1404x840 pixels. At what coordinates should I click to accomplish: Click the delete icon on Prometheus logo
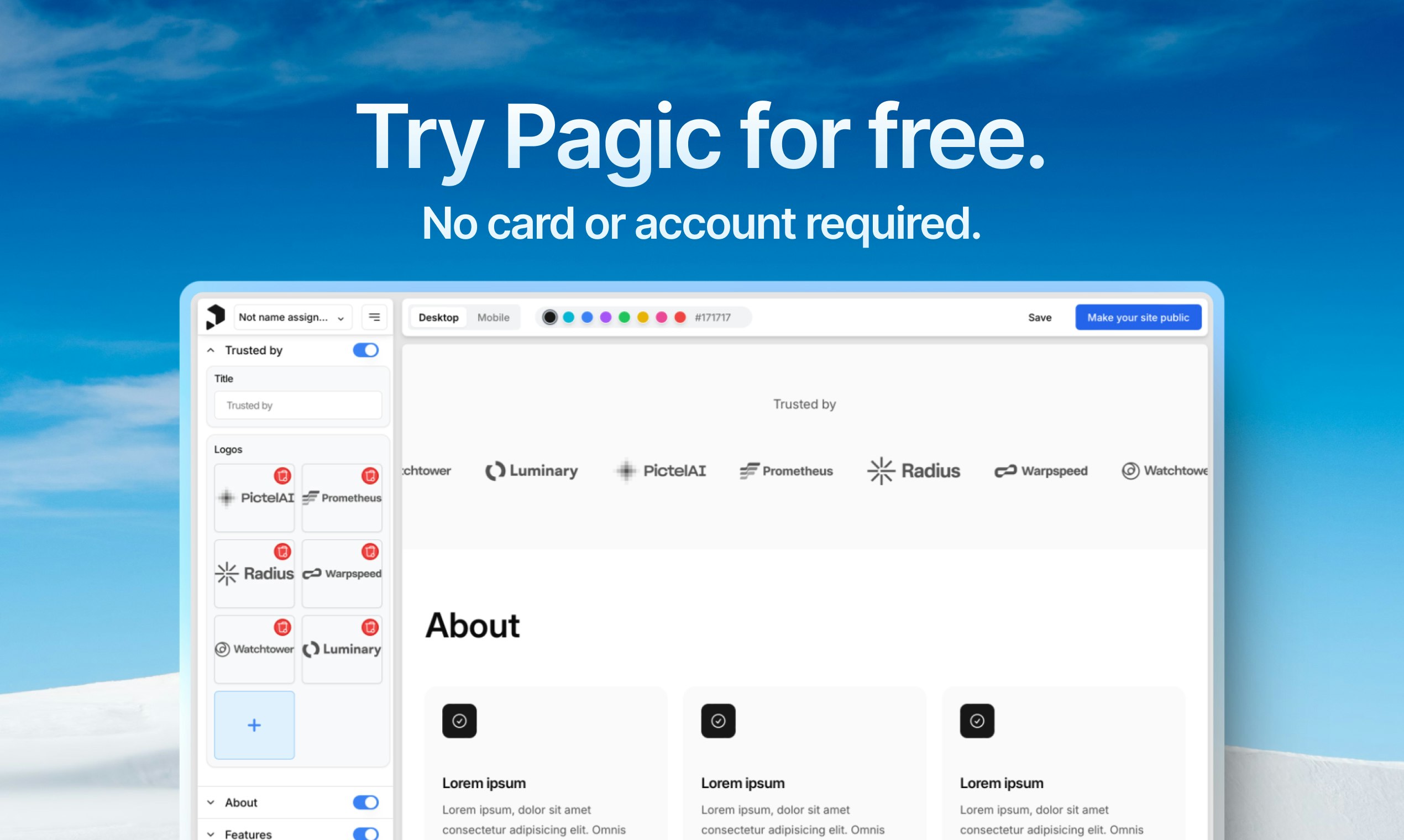coord(370,476)
